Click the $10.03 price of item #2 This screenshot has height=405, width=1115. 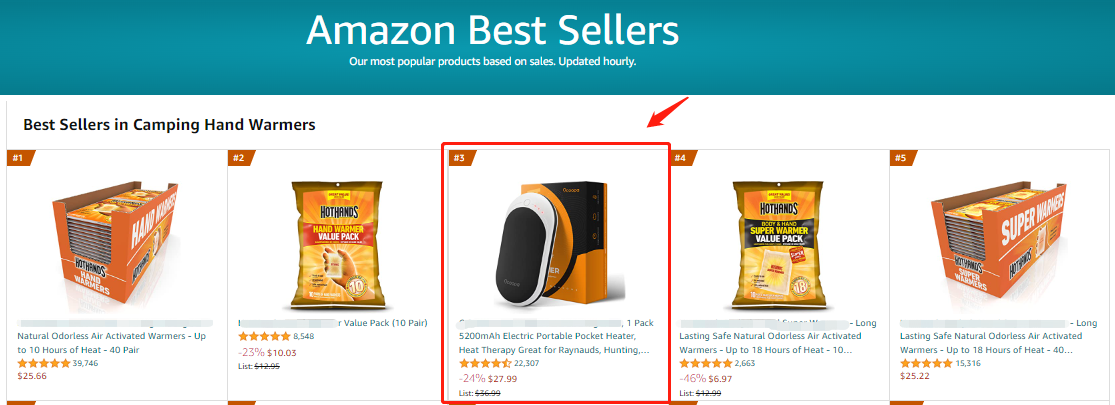[282, 352]
